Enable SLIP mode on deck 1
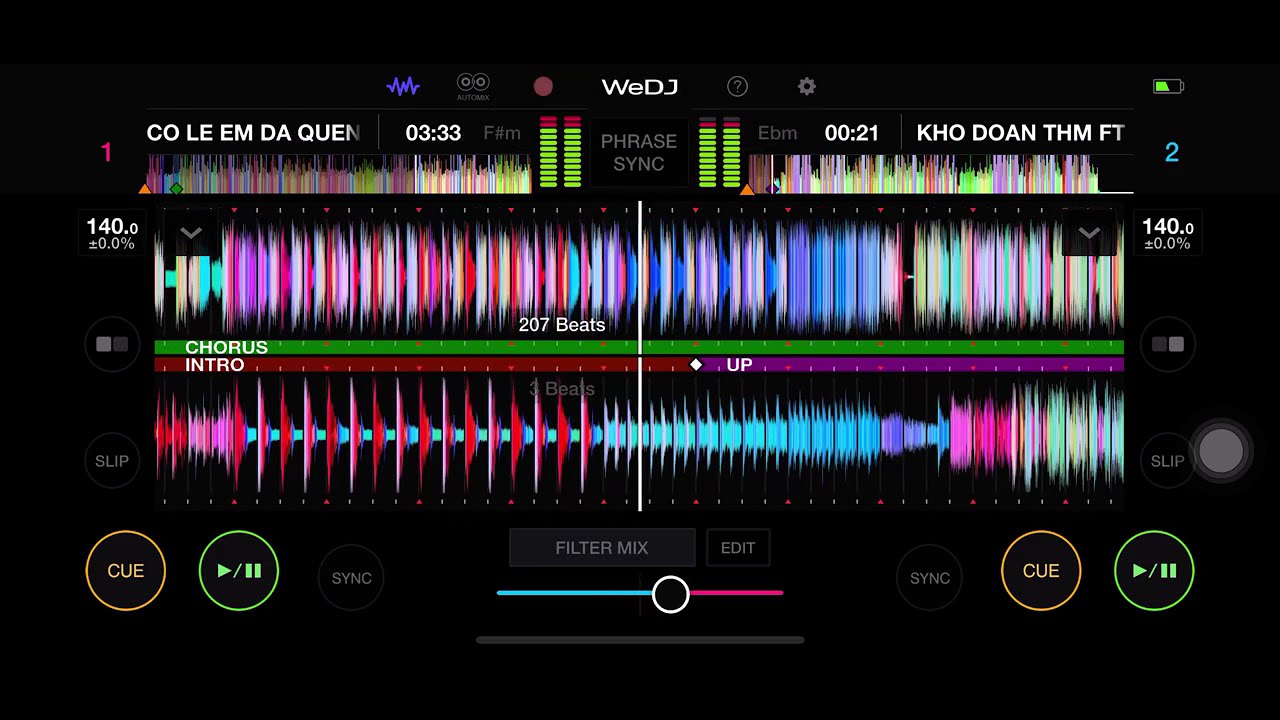1280x720 pixels. tap(112, 461)
